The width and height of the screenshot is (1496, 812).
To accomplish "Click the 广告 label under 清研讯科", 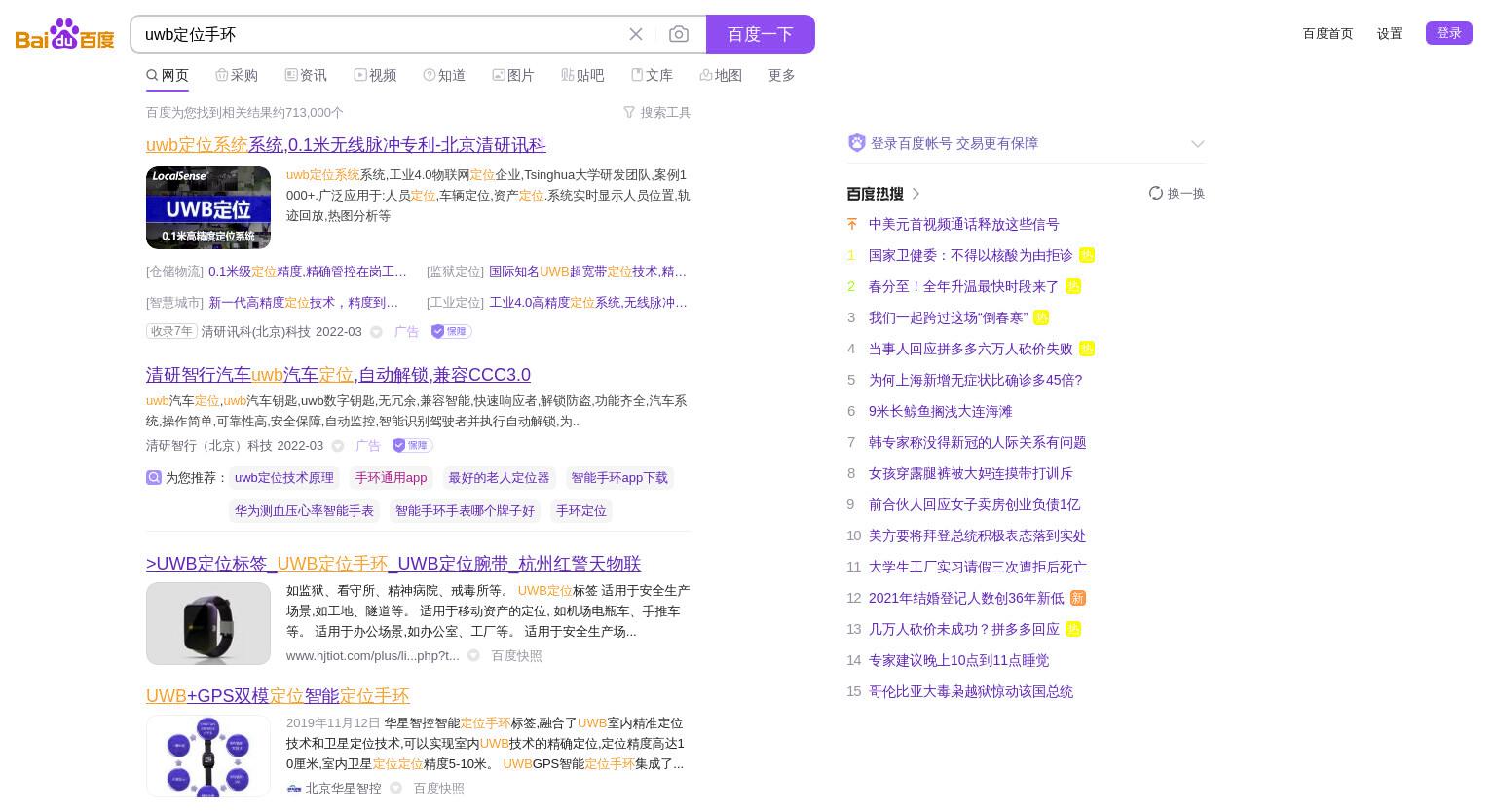I will coord(406,332).
